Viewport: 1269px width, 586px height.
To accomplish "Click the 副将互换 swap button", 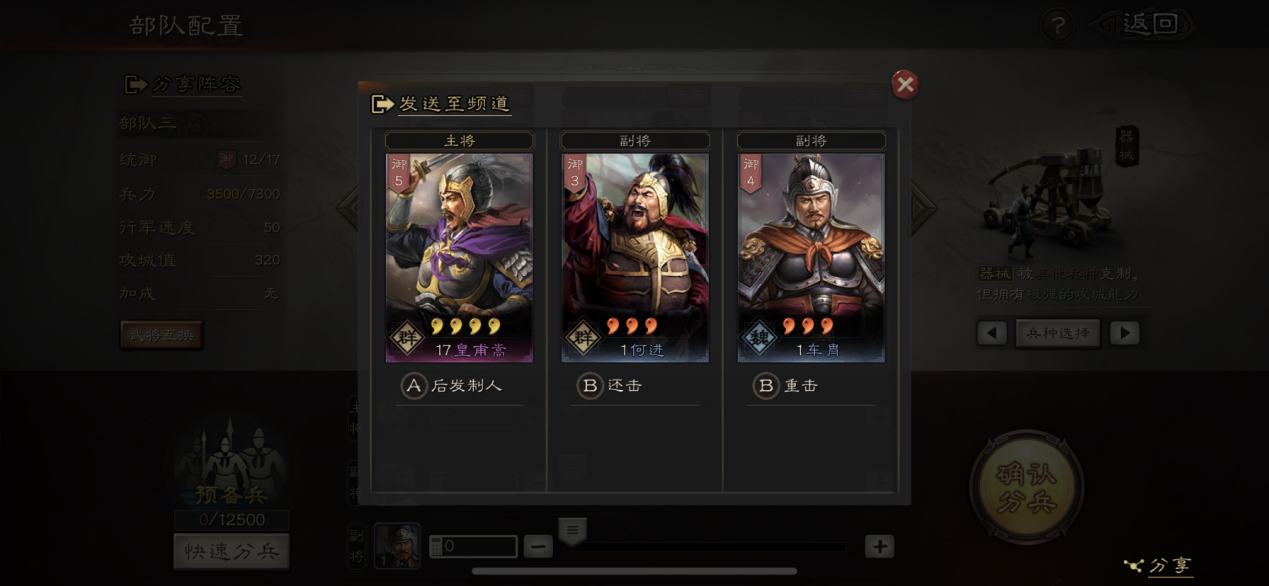I will point(161,334).
